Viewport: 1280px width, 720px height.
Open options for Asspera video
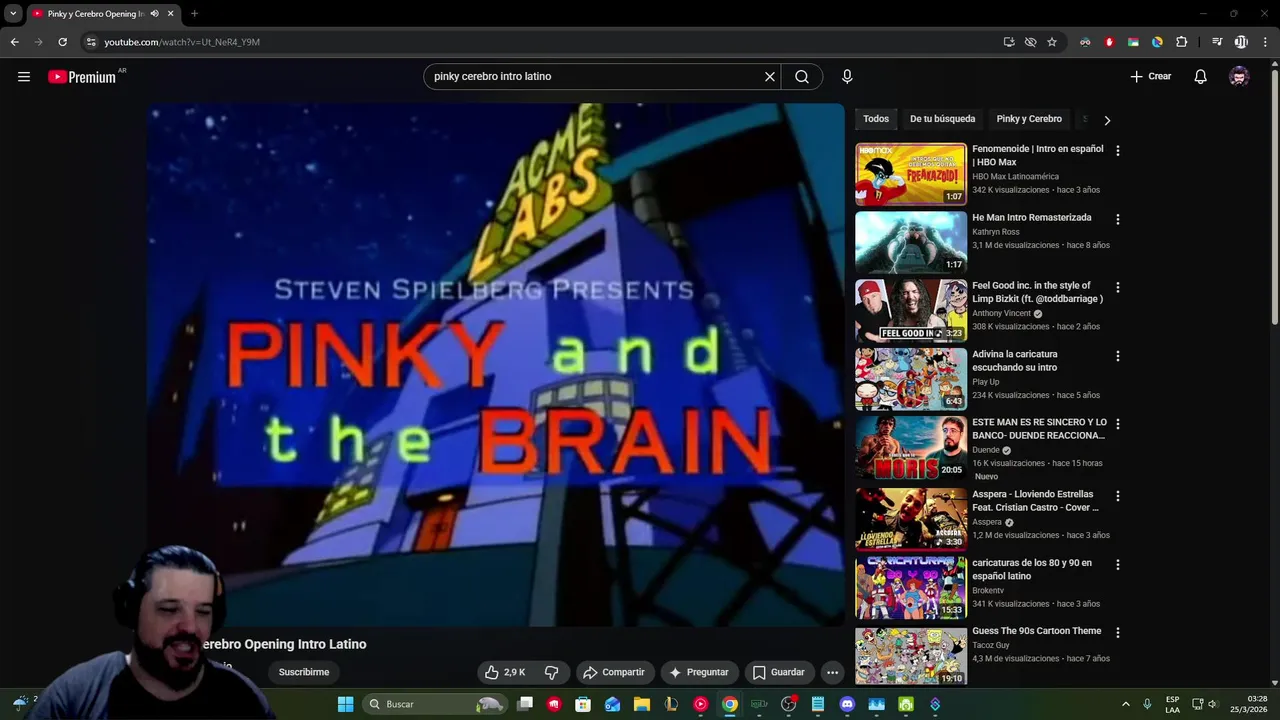point(1118,496)
